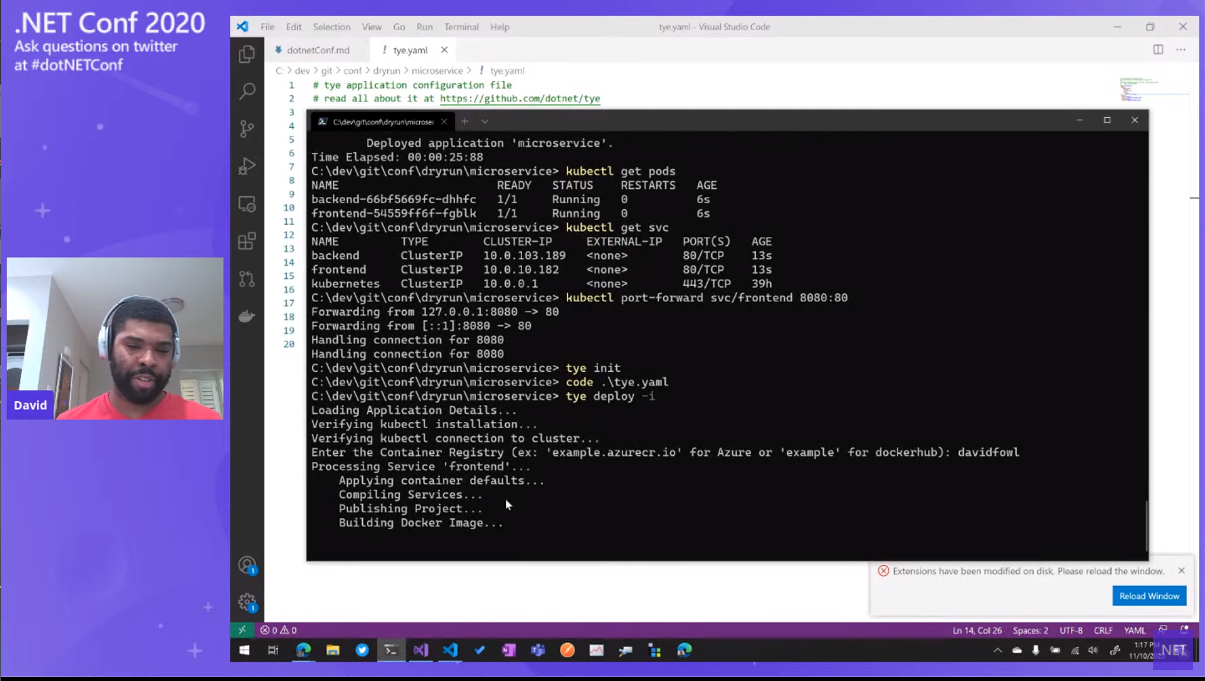Open File Explorer from taskbar
The width and height of the screenshot is (1205, 681).
tap(333, 650)
